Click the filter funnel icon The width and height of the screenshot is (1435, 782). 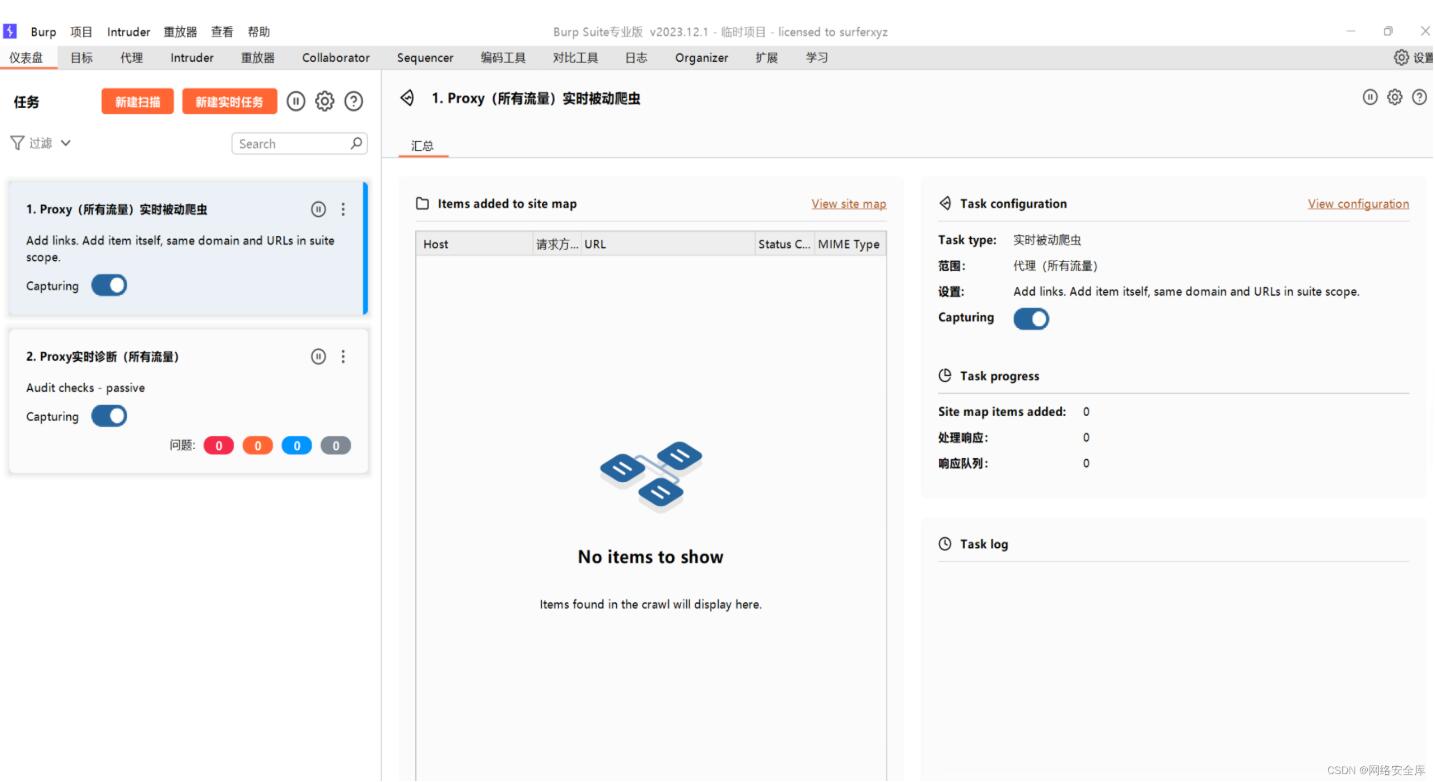[x=17, y=143]
